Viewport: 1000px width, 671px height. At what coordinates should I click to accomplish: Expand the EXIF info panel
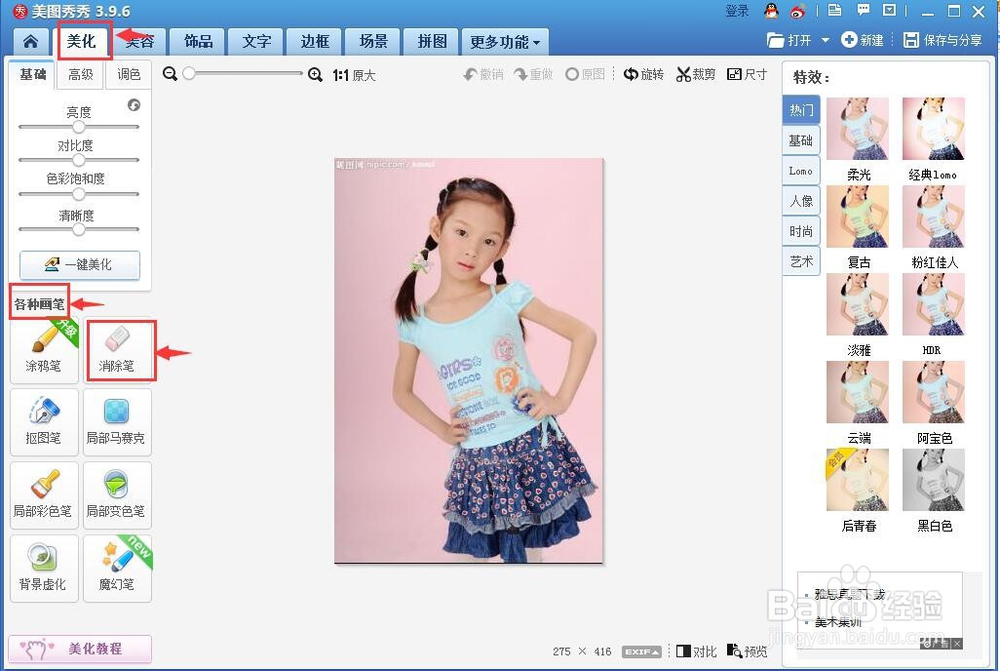640,651
